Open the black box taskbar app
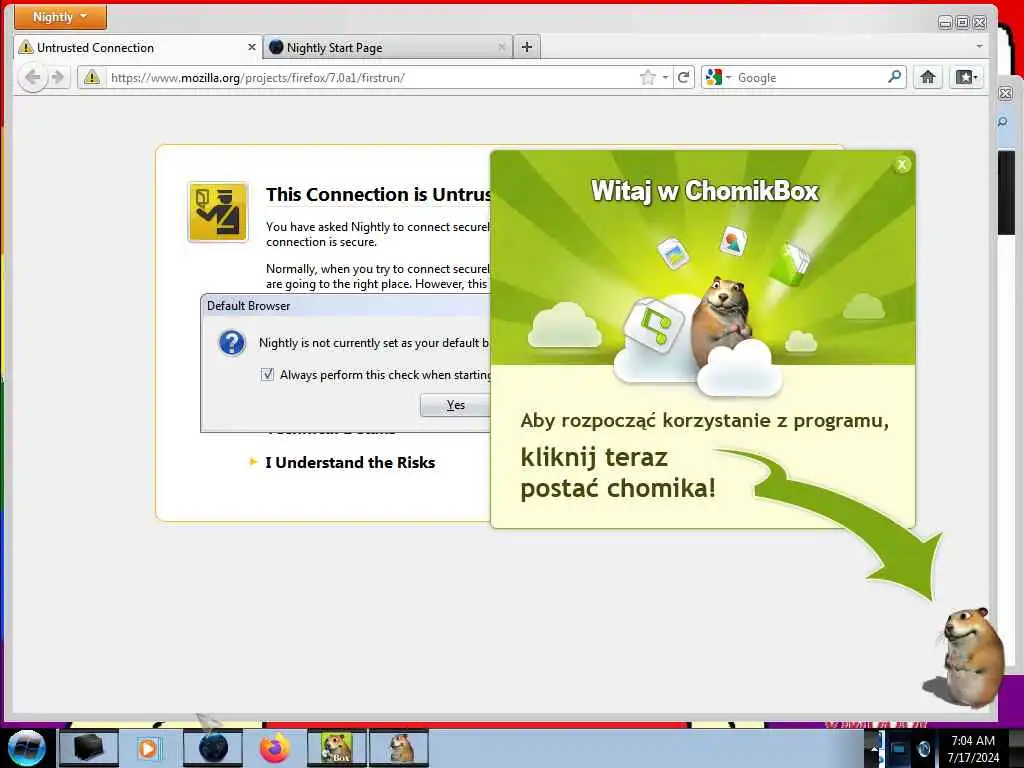 tap(89, 748)
